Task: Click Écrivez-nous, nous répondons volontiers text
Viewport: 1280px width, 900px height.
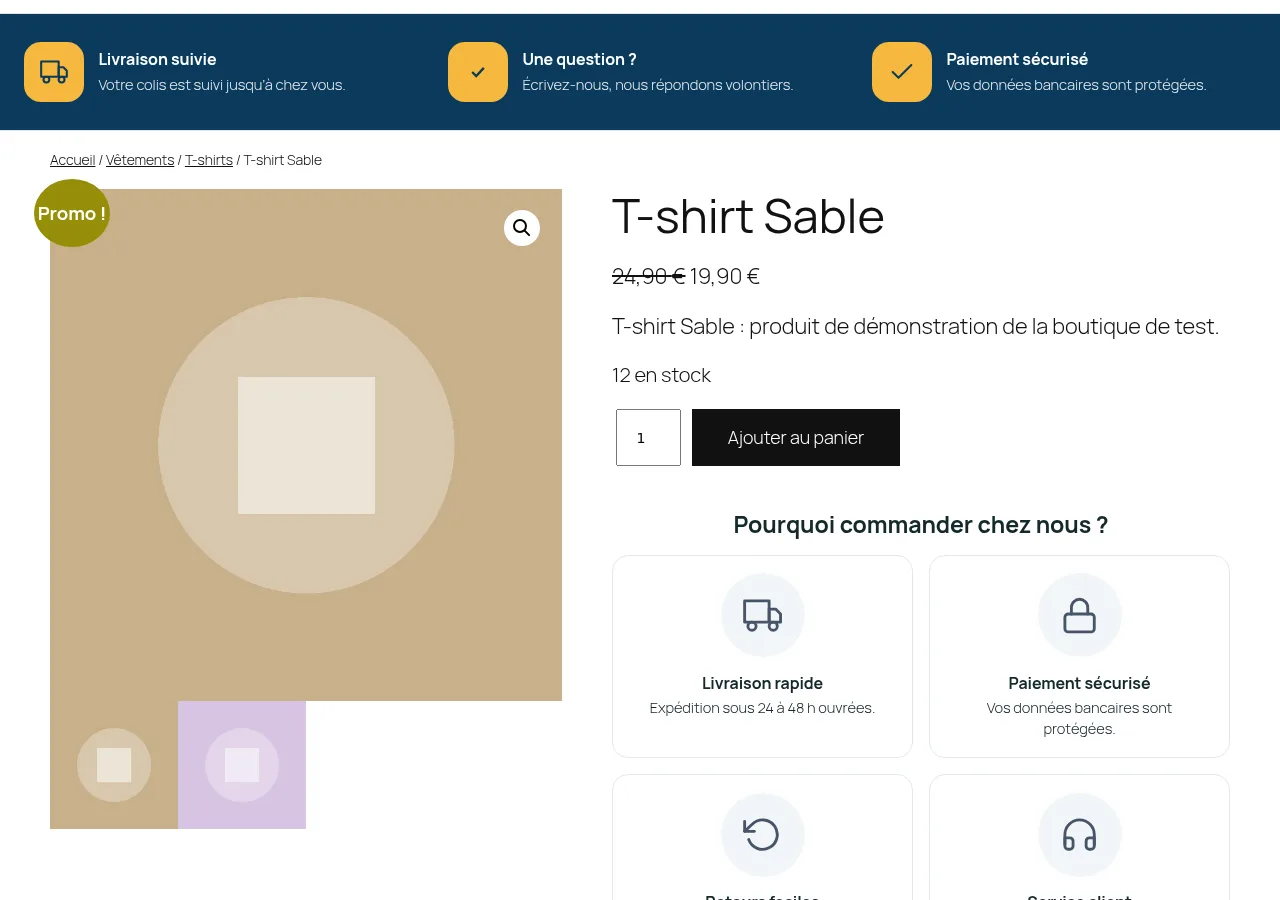Action: [658, 85]
